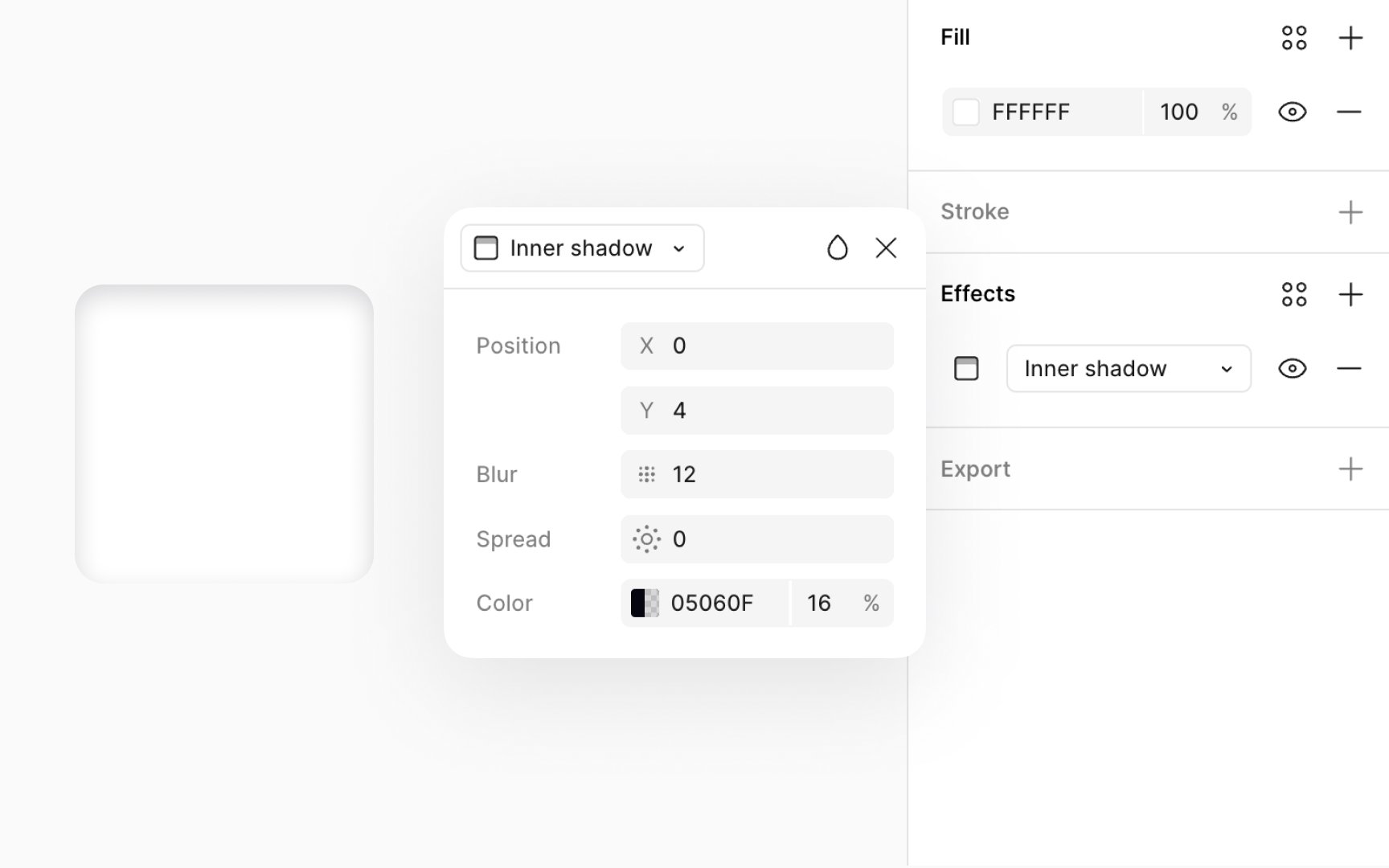Open effect type dropdown in popup
This screenshot has width=1389, height=868.
582,248
